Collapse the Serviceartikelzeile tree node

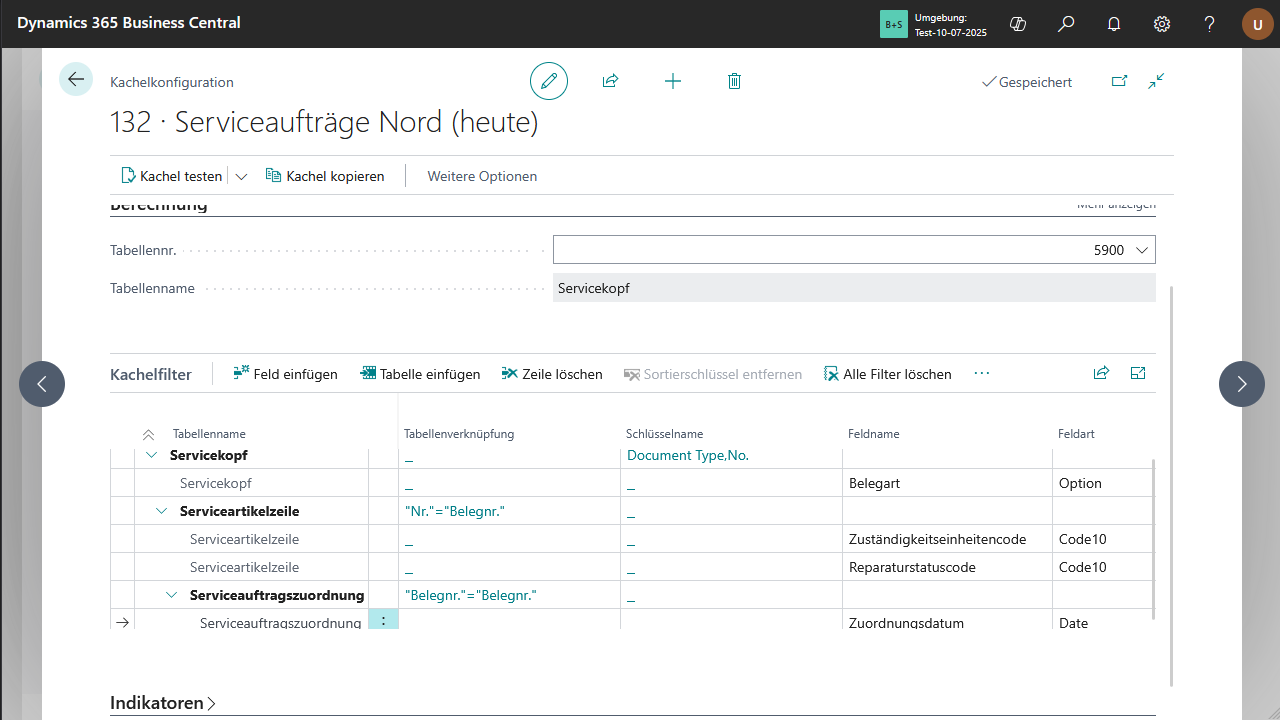coord(162,511)
